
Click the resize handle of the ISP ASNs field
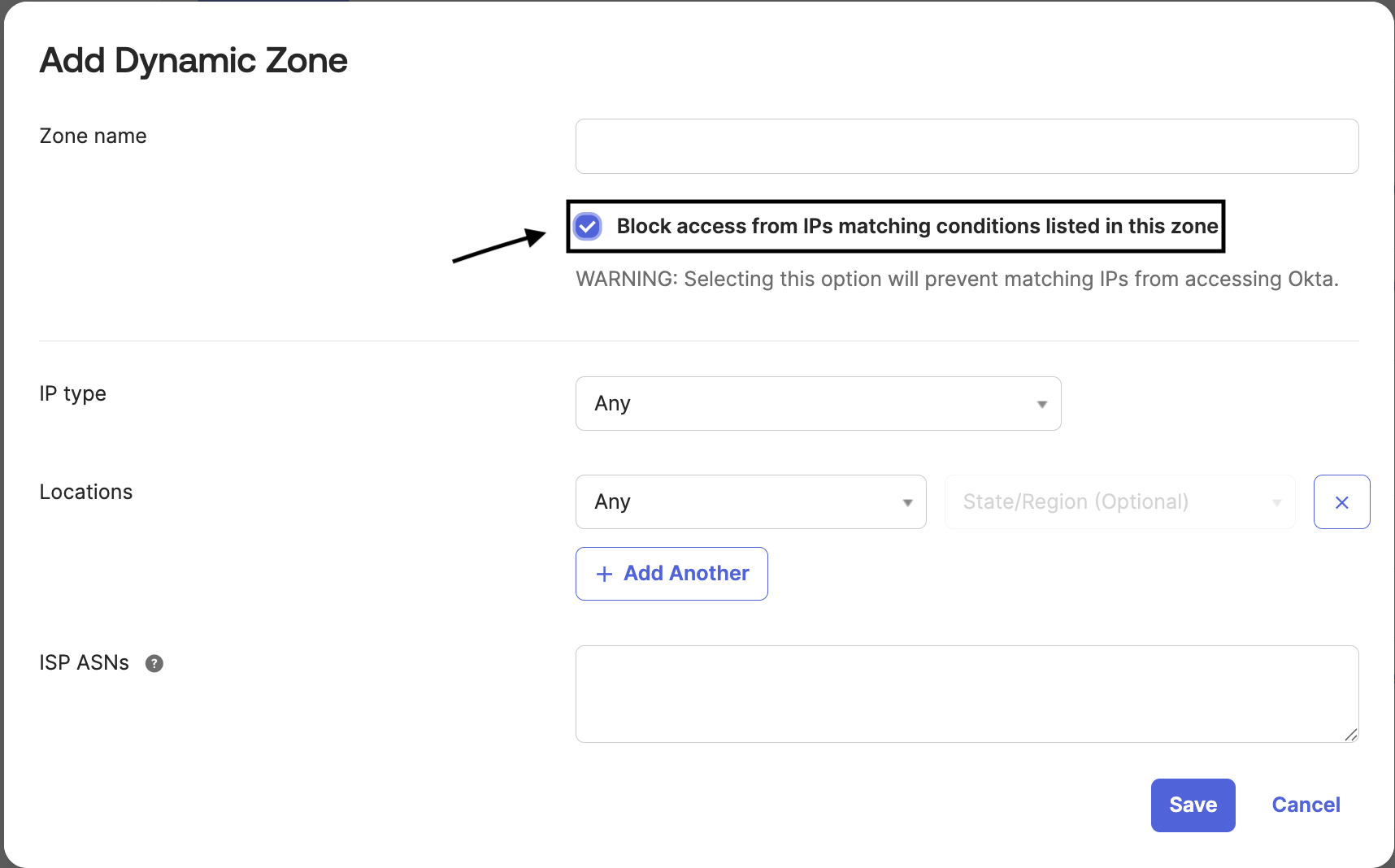pos(1351,736)
